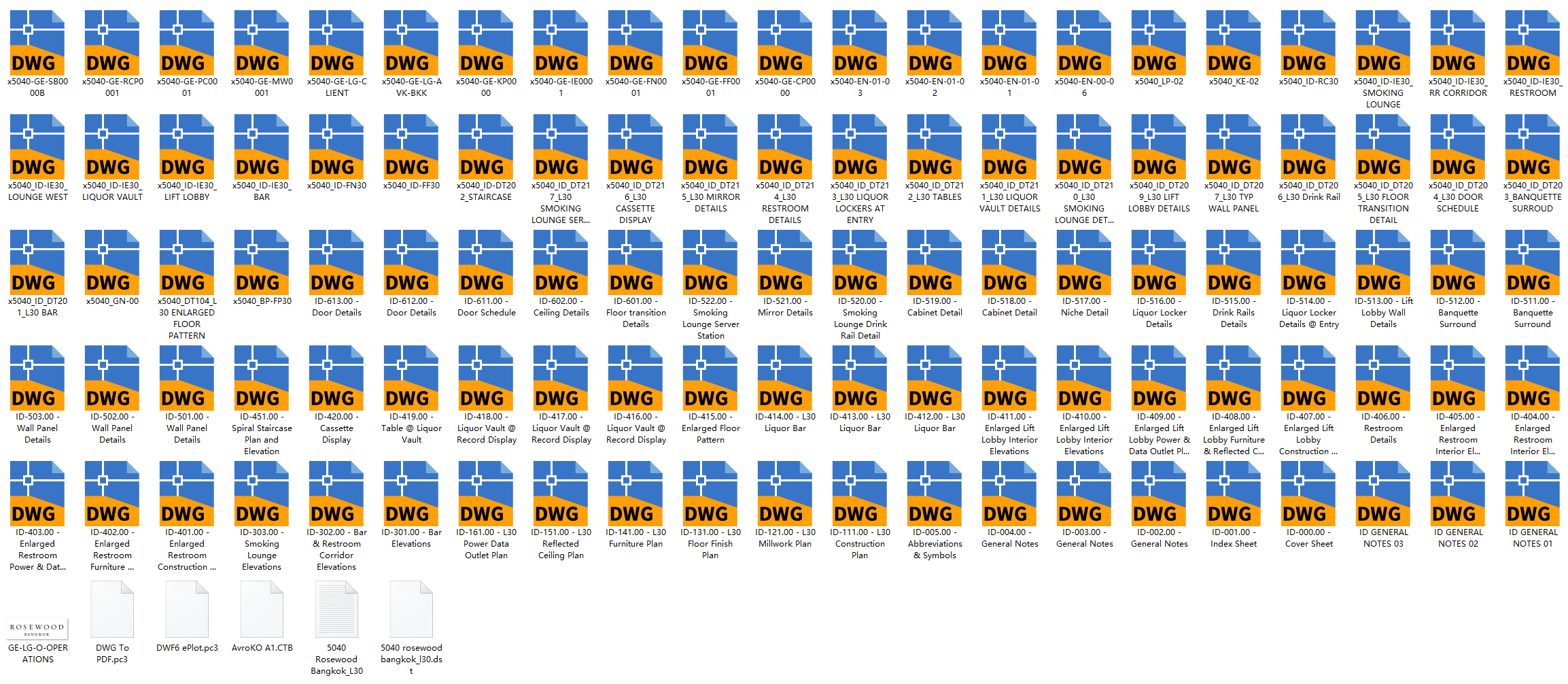Click the 'ID-004.00 - General Notes' file name

point(1009,538)
